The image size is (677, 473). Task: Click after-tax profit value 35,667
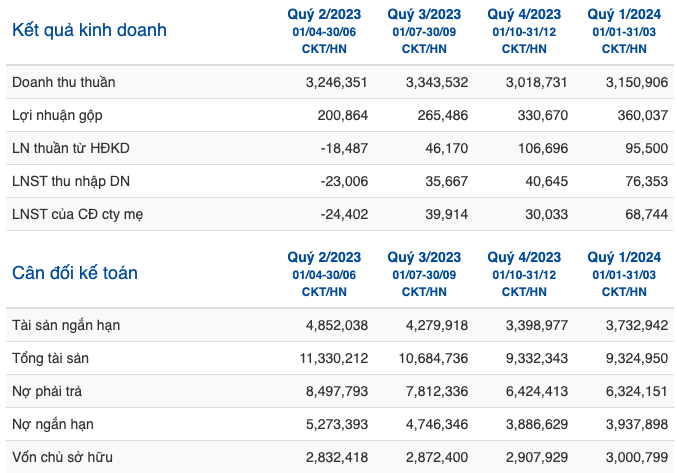point(447,182)
